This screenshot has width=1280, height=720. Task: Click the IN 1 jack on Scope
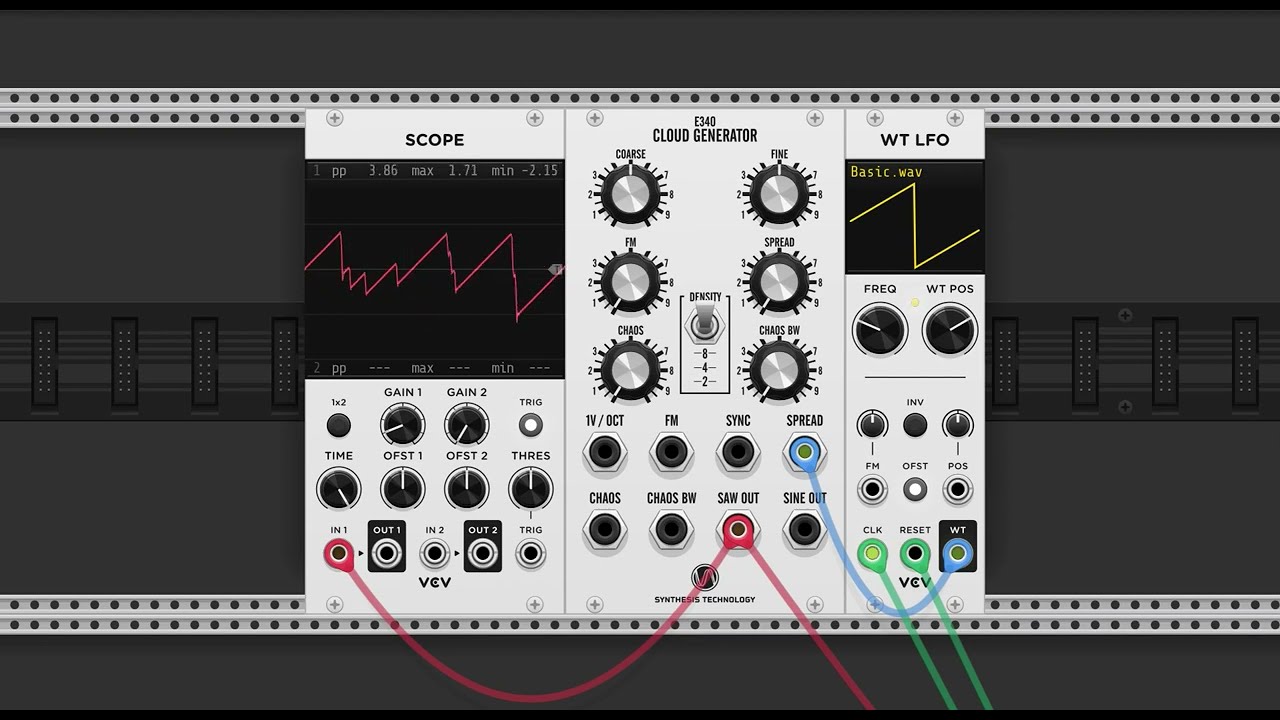(339, 553)
